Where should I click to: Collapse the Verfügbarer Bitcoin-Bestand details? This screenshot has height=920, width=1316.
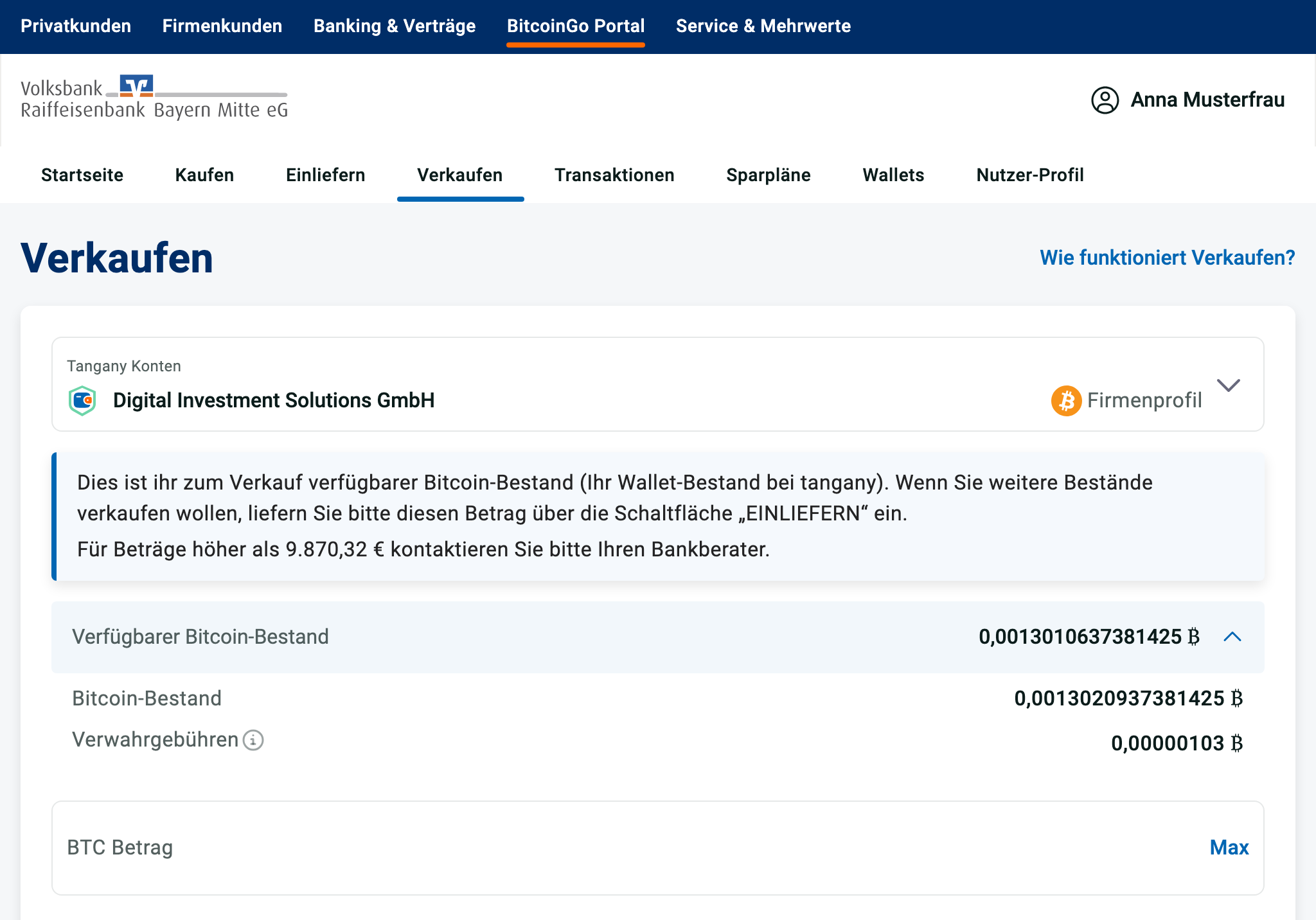(x=1232, y=637)
